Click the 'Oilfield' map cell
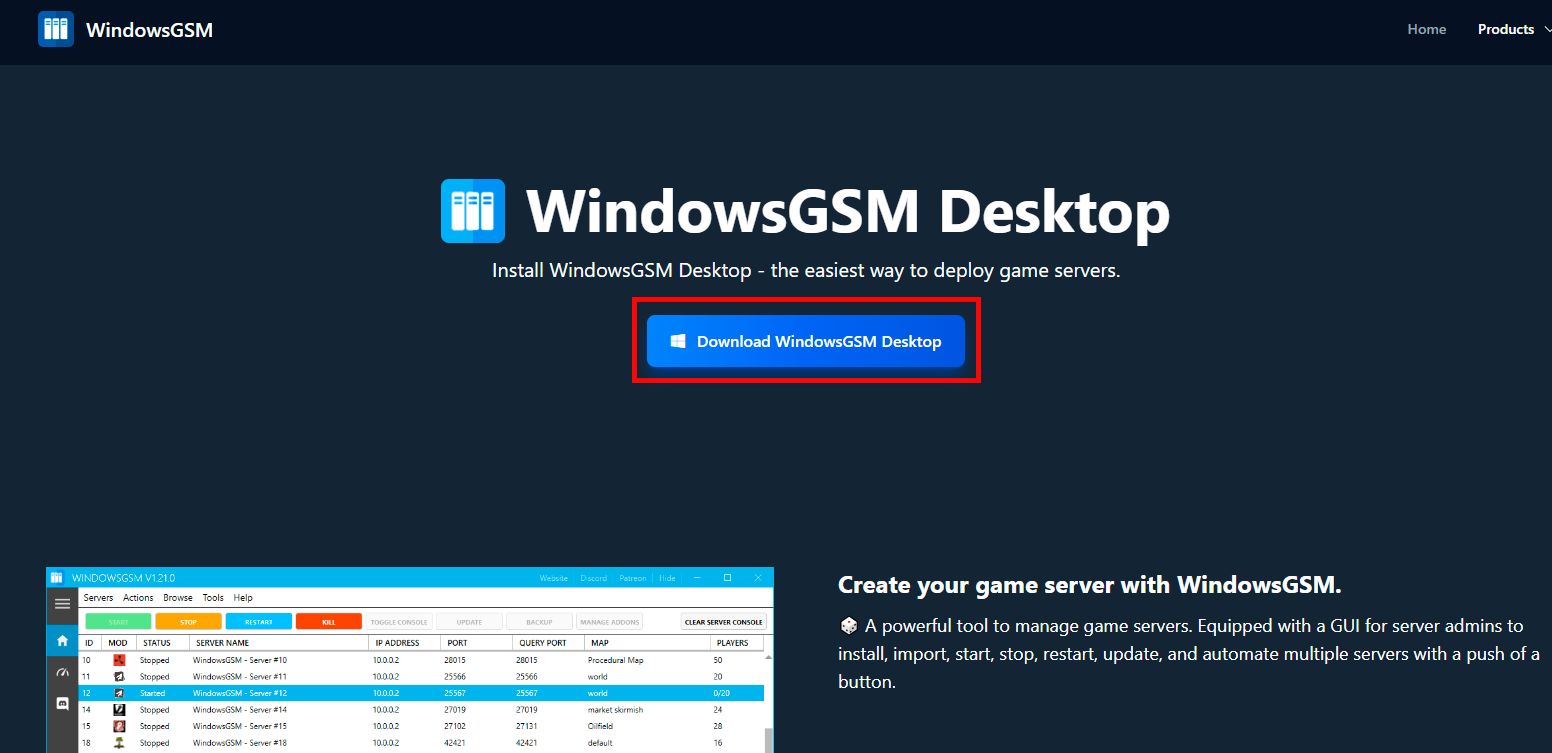The height and width of the screenshot is (753, 1552). pyautogui.click(x=602, y=726)
